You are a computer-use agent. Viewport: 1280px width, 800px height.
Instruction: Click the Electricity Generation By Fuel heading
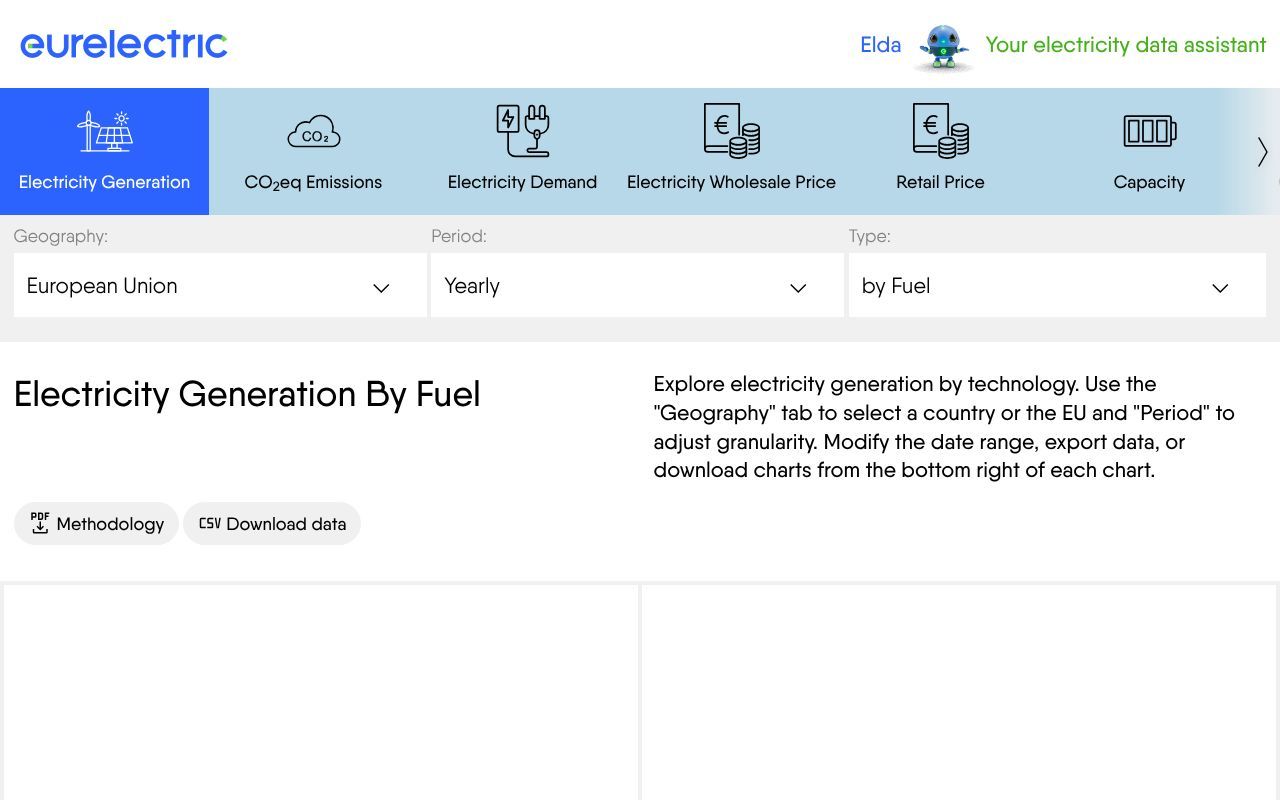(247, 394)
